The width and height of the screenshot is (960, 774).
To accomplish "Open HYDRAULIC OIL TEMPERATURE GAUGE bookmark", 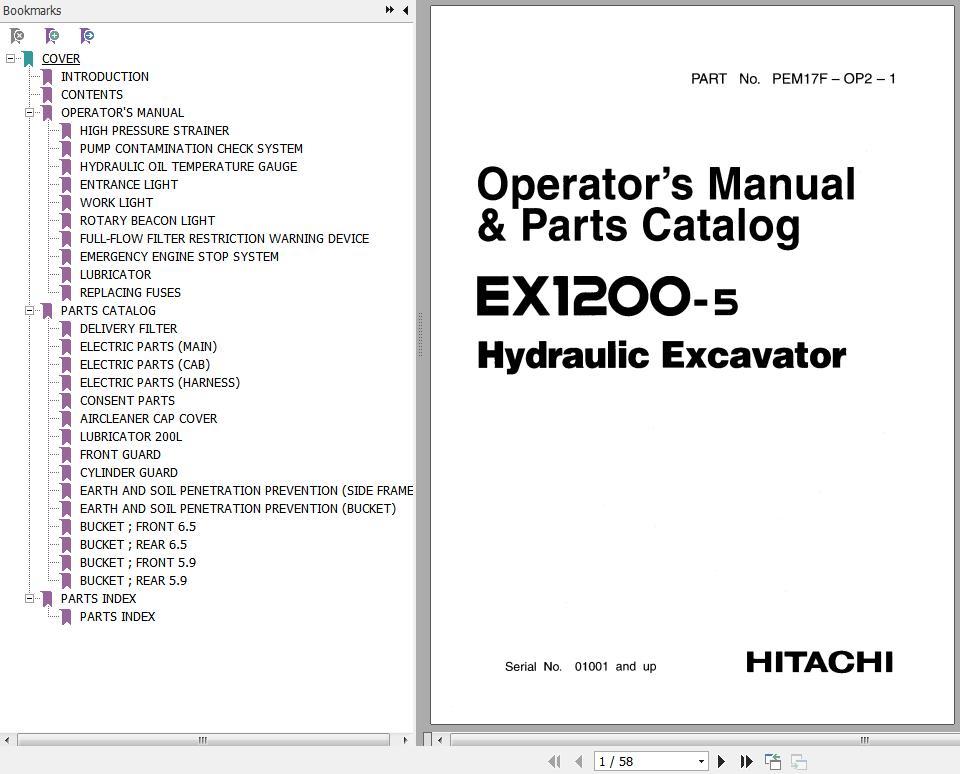I will (x=189, y=167).
